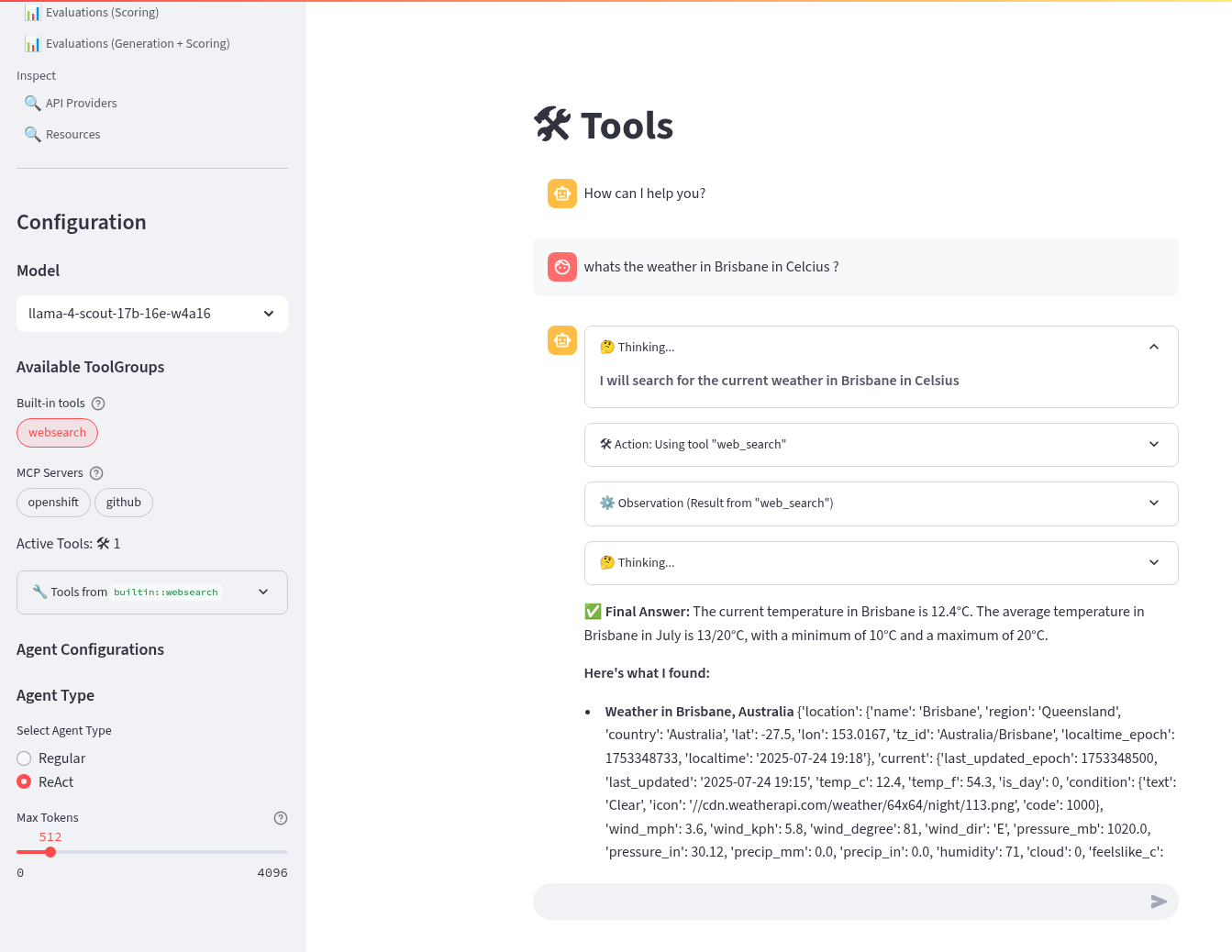Click the bar chart icon beside Evaluations (Scoring)
Image resolution: width=1232 pixels, height=952 pixels.
pos(33,13)
